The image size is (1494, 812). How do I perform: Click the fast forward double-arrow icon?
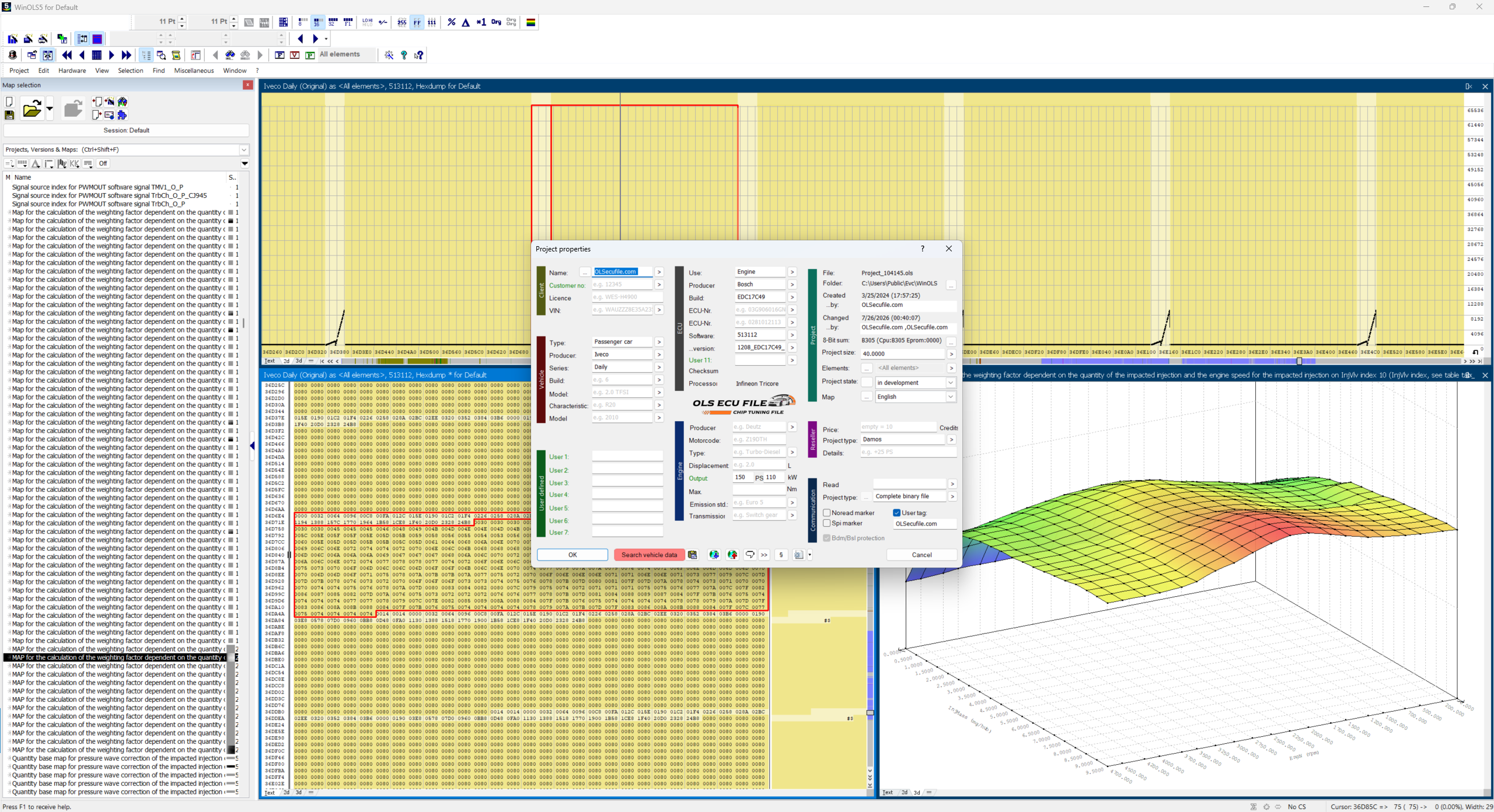127,55
